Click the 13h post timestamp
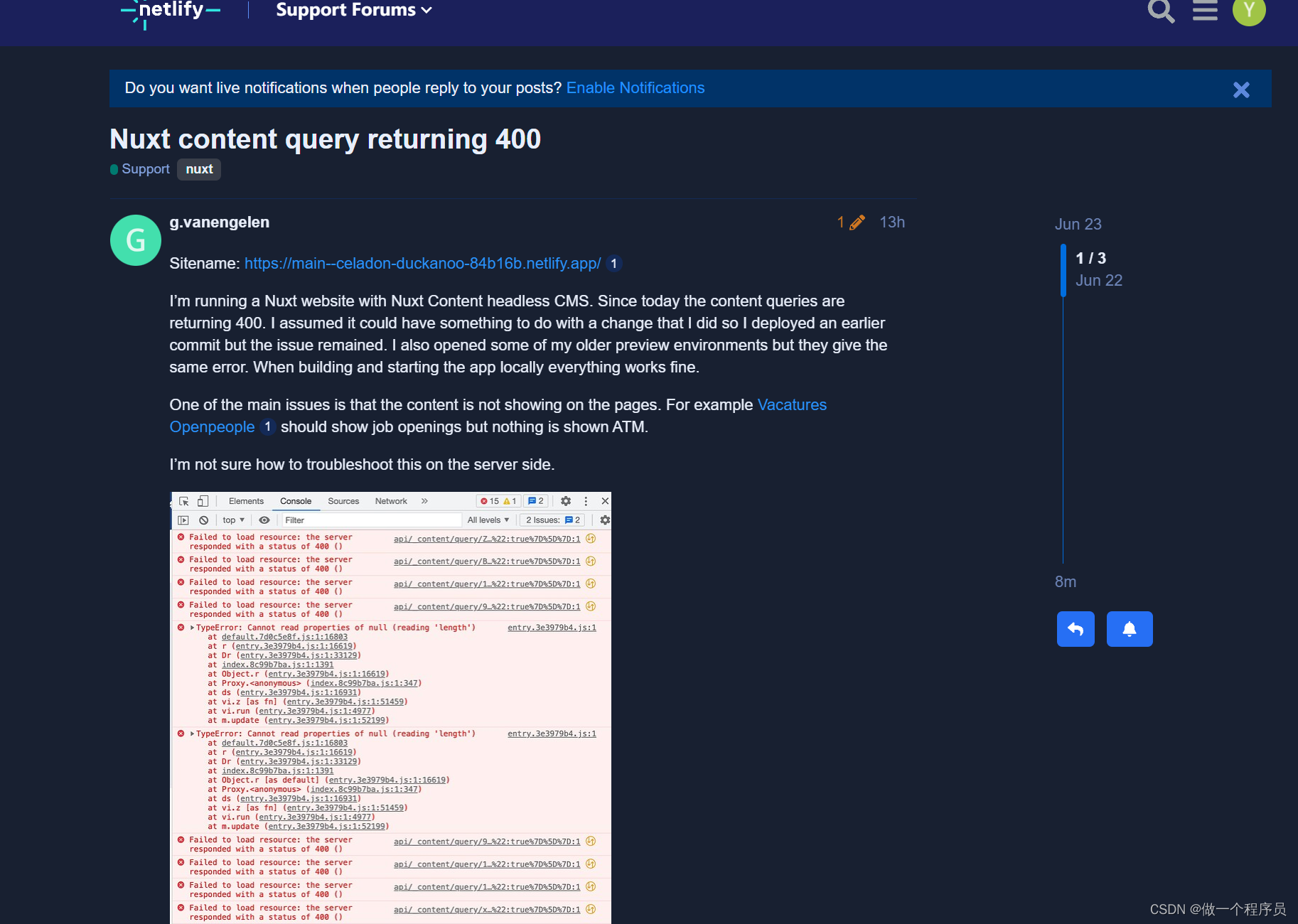The width and height of the screenshot is (1298, 924). (x=892, y=222)
